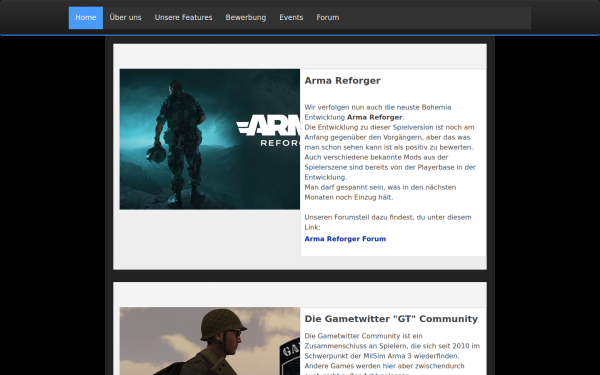Open the Home menu item
Viewport: 600px width, 375px height.
tap(86, 18)
